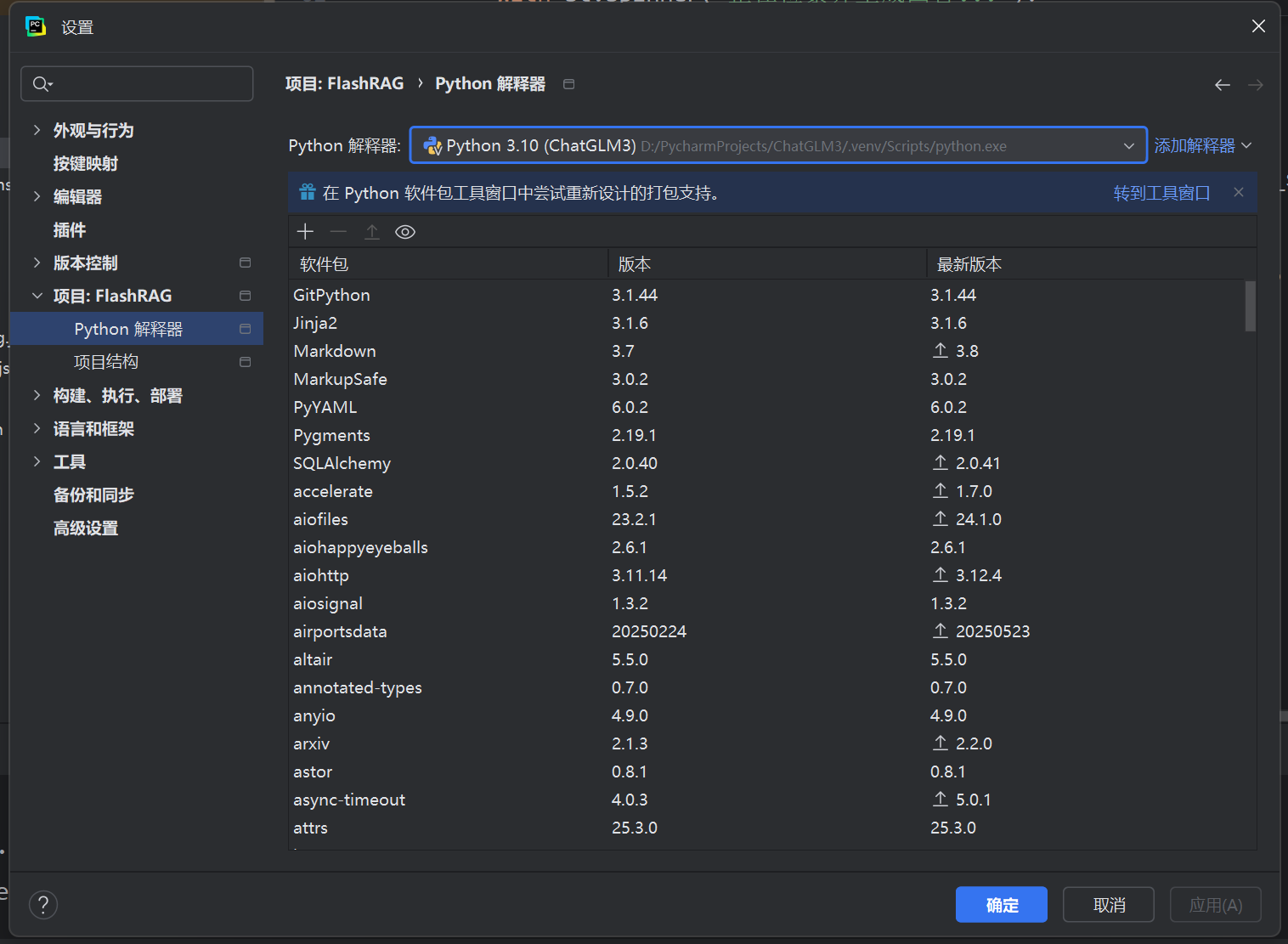Click the back navigation arrow
The width and height of the screenshot is (1288, 944).
(1223, 85)
